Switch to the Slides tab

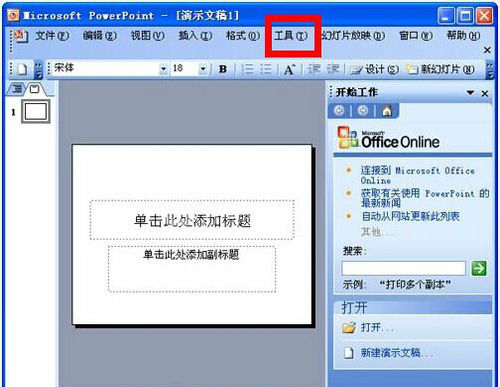pos(35,89)
